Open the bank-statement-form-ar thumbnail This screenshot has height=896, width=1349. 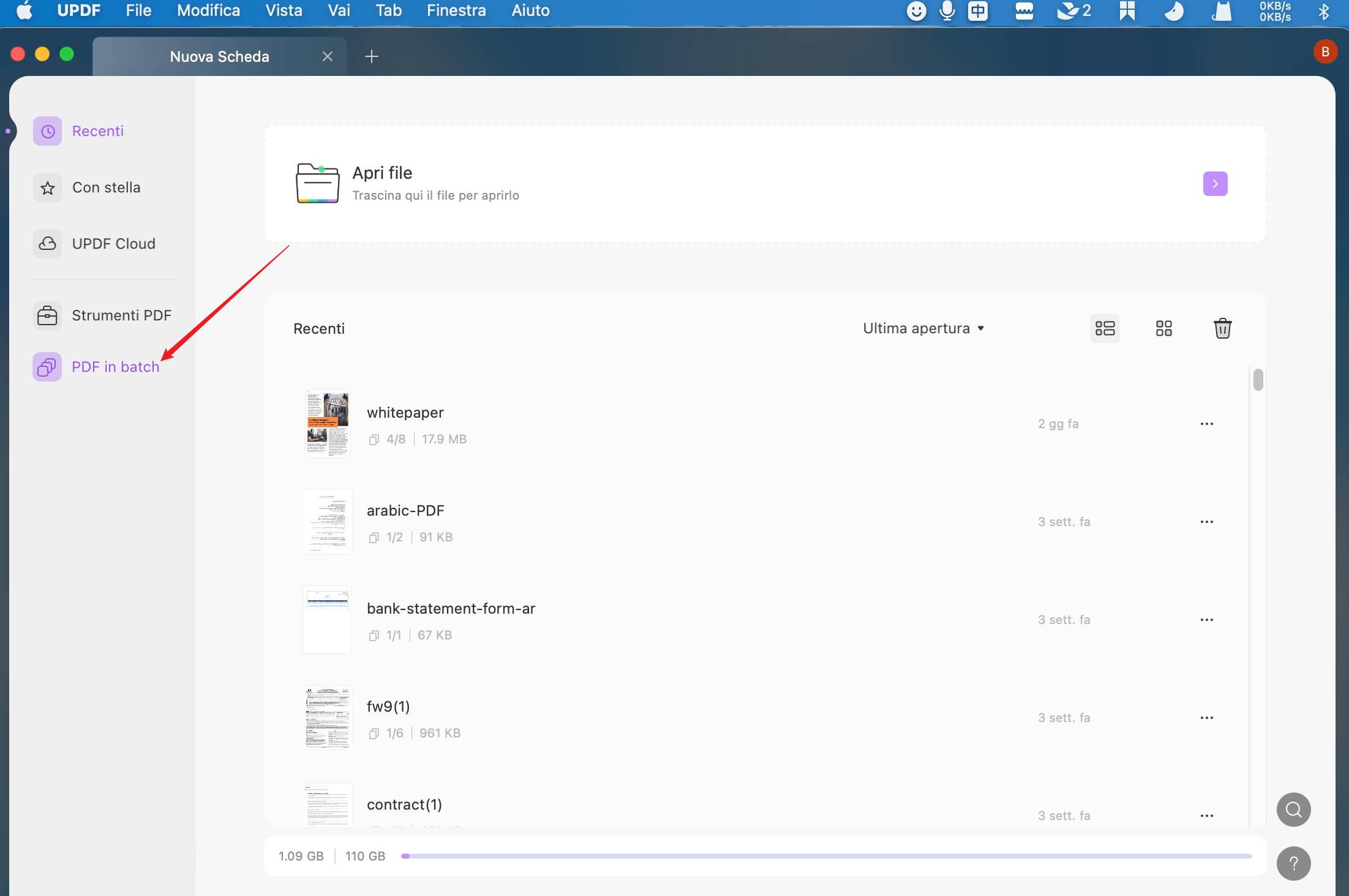[327, 620]
